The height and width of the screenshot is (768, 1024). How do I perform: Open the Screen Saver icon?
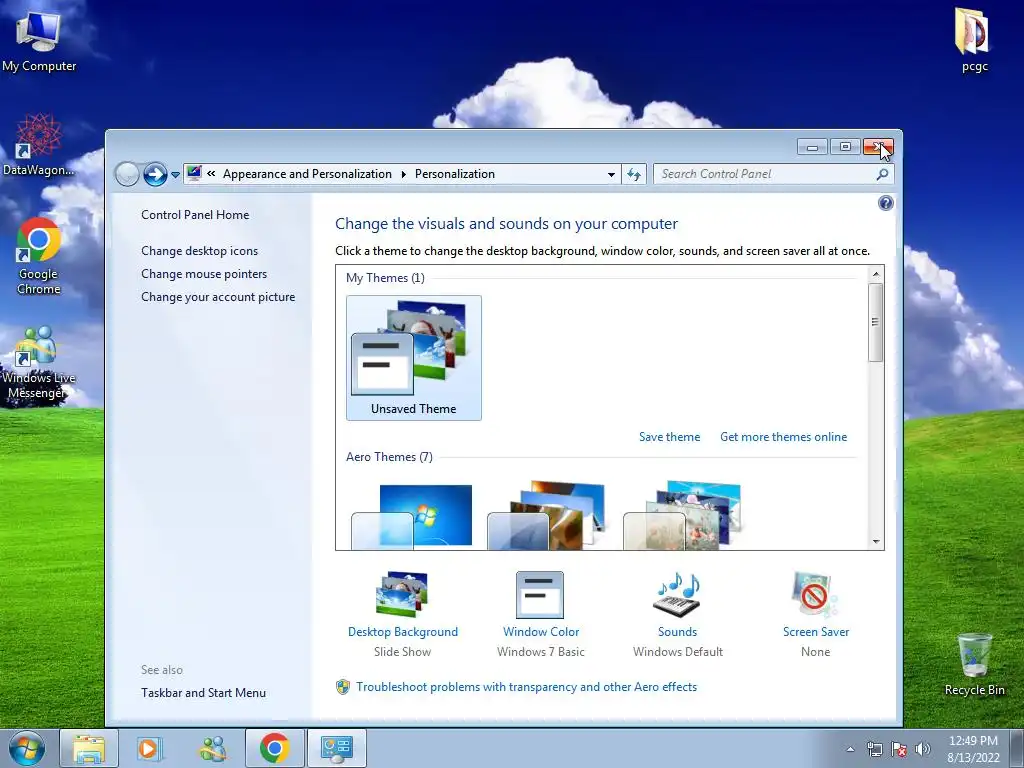coord(814,594)
